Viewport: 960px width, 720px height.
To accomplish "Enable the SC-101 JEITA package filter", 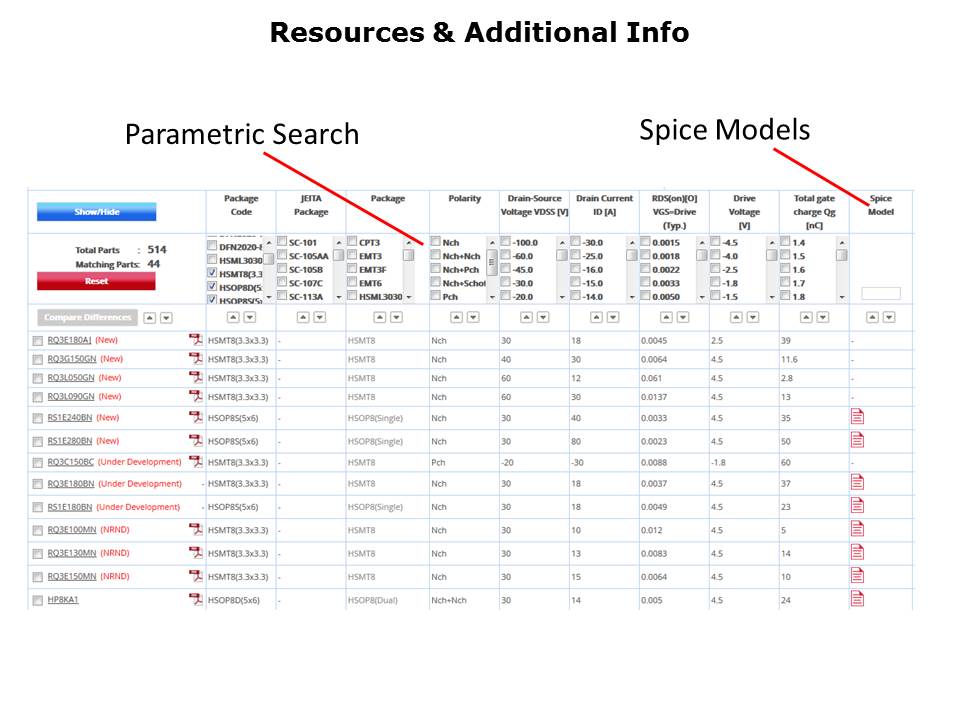I will click(283, 243).
